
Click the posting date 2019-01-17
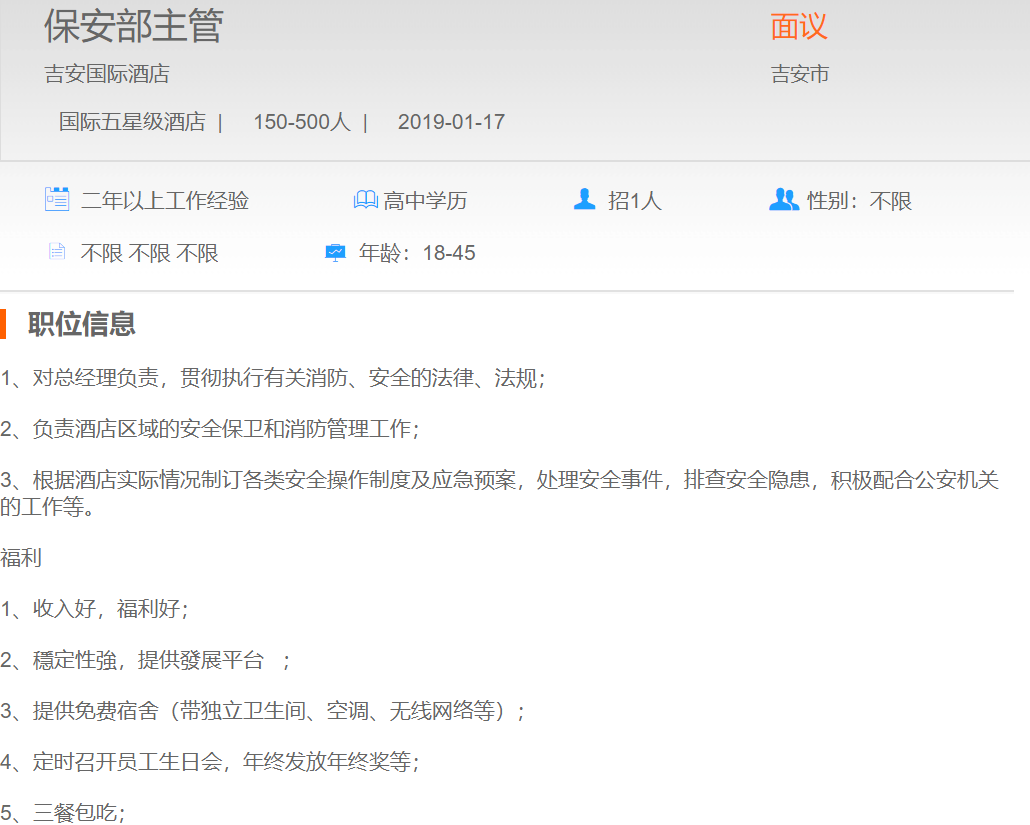click(451, 122)
